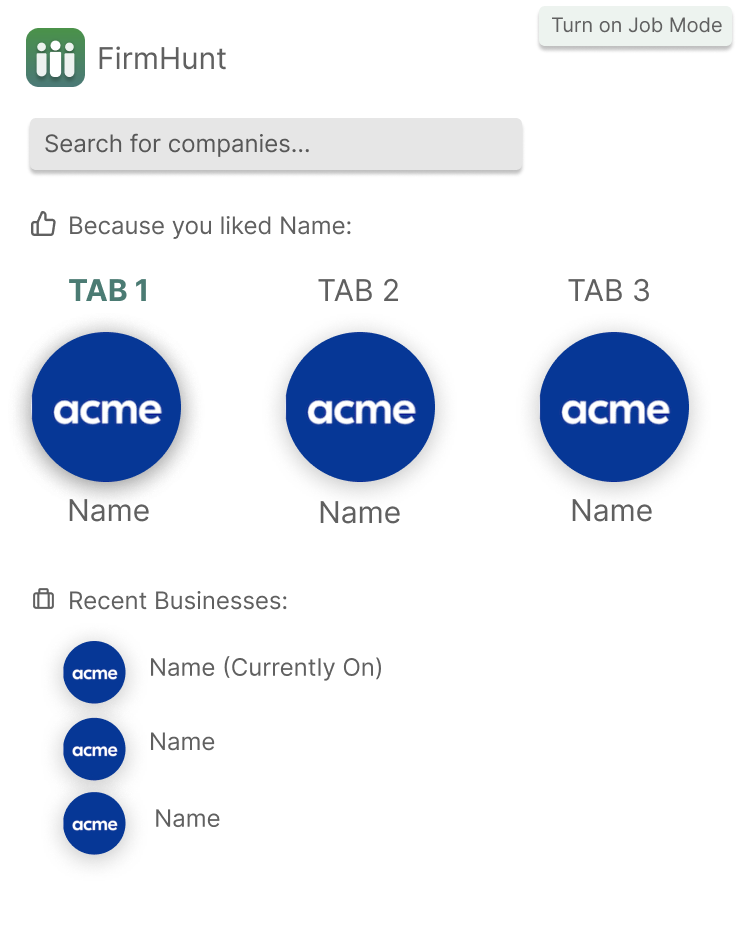Image resolution: width=744 pixels, height=930 pixels.
Task: Click the Name label under TAB 1 logo
Action: pos(109,511)
